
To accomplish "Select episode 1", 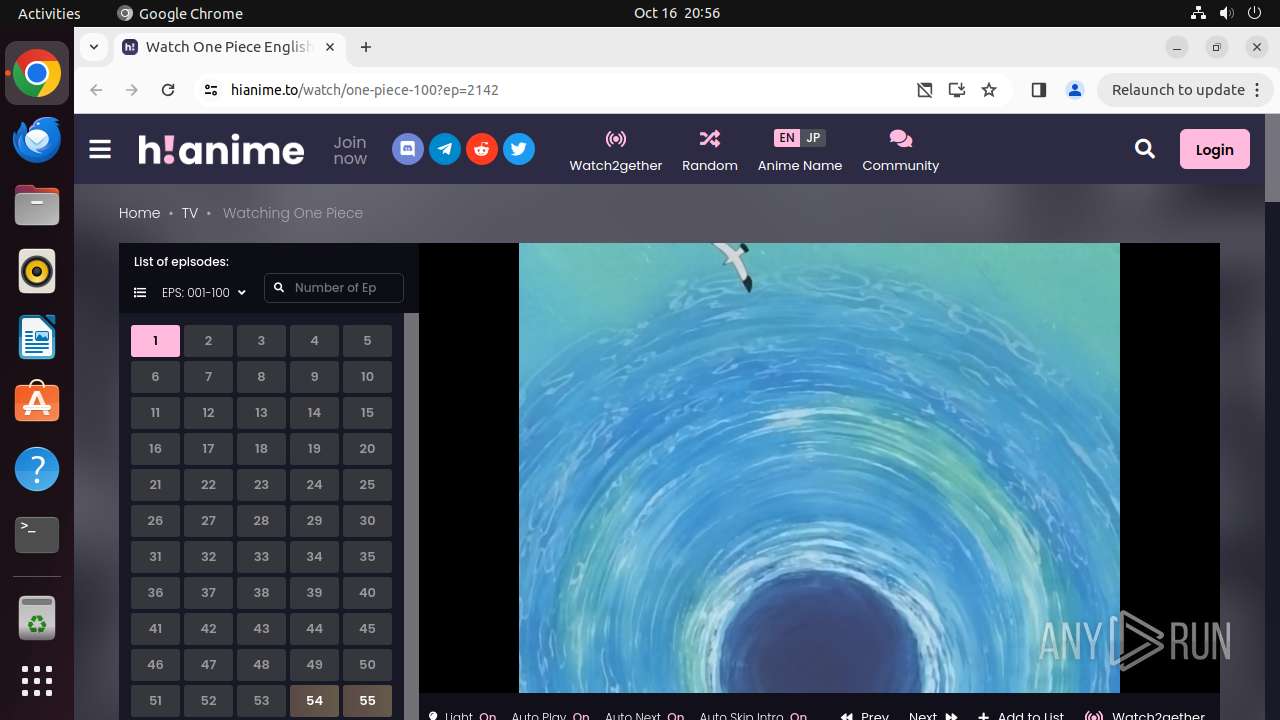I will pyautogui.click(x=155, y=341).
